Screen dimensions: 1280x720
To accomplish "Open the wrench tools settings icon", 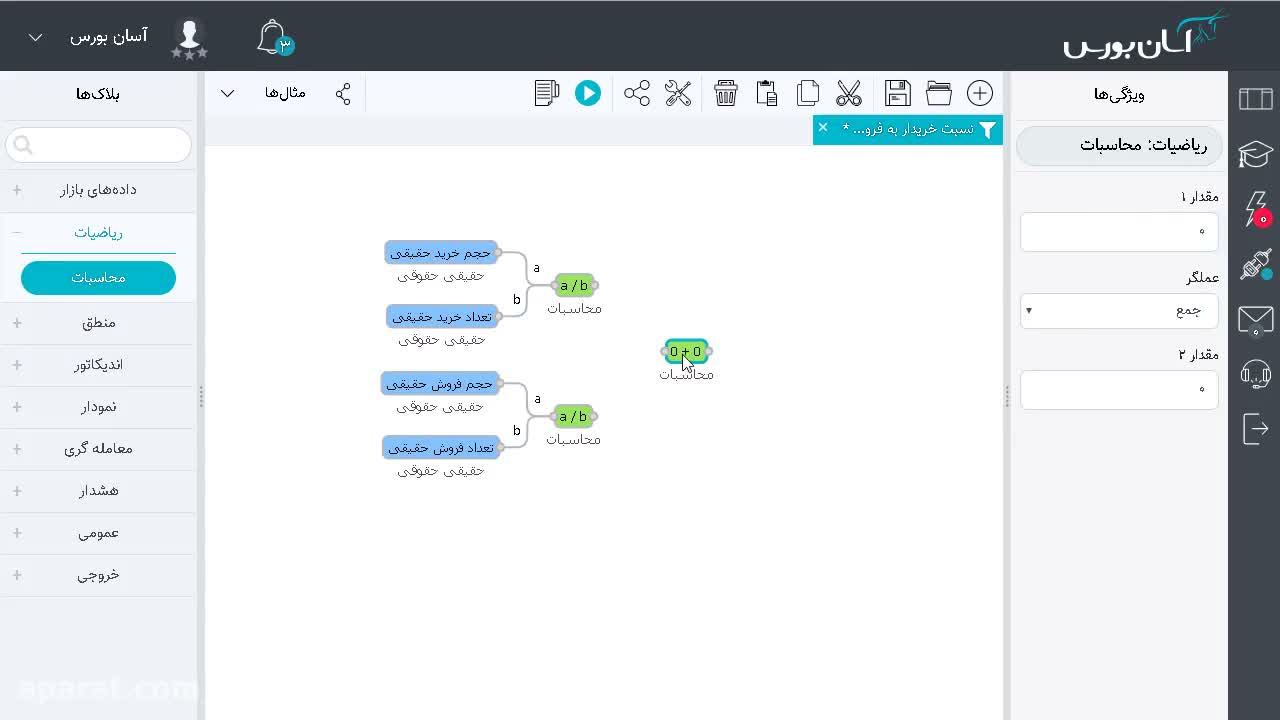I will point(678,93).
